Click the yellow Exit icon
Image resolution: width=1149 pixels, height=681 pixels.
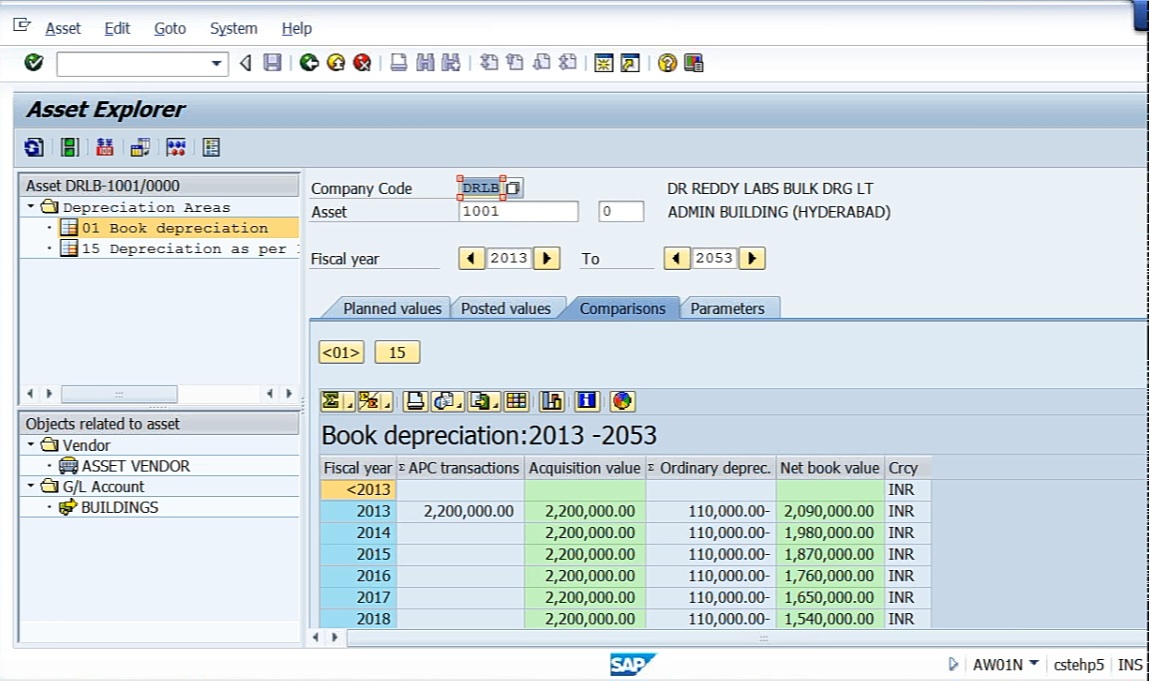(336, 63)
